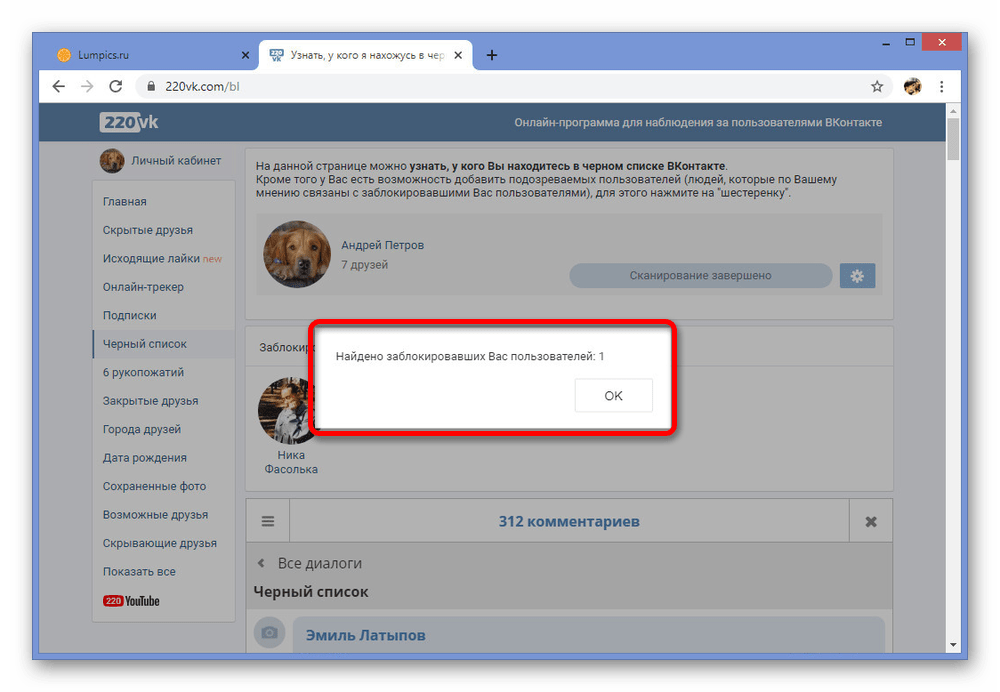Image resolution: width=1000 pixels, height=692 pixels.
Task: Open Города друзей in the sidebar
Action: tap(142, 429)
